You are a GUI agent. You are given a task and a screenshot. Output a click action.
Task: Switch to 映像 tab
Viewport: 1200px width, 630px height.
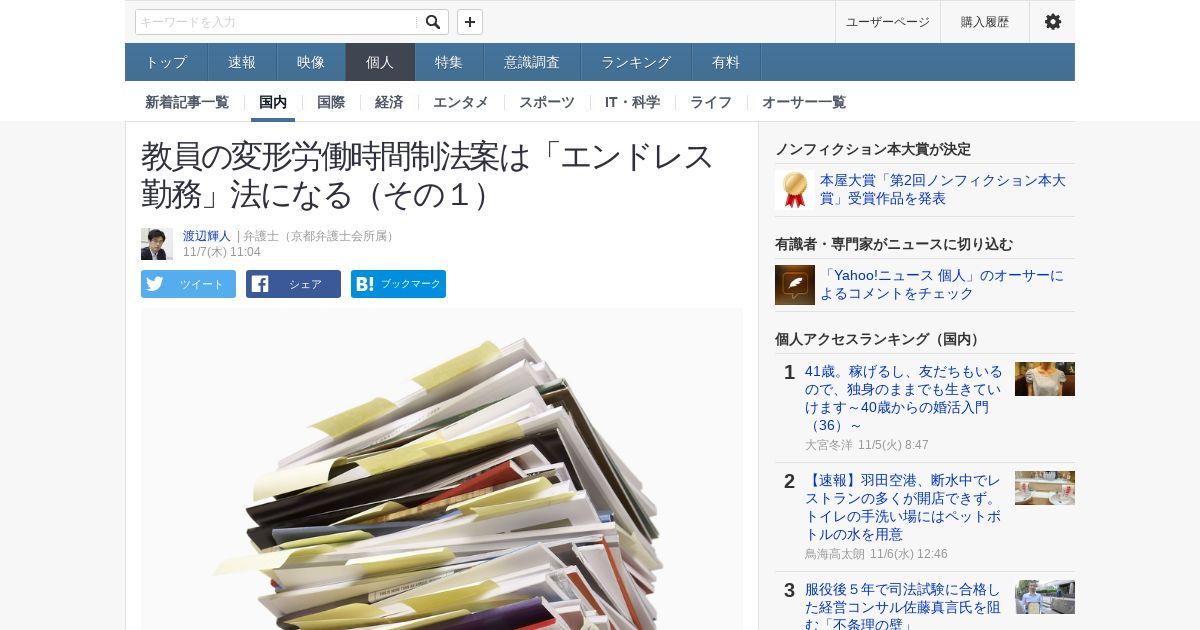(x=311, y=62)
